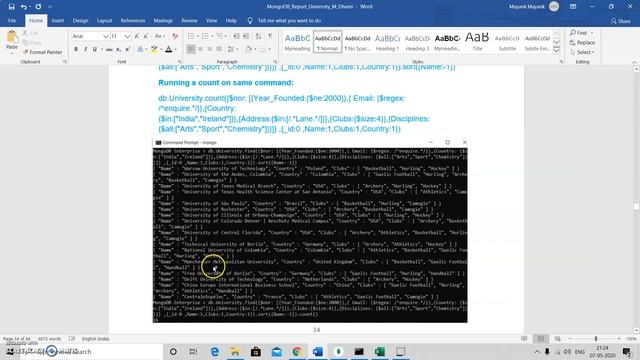
Task: Apply yellow text highlight color
Action: pyautogui.click(x=153, y=49)
